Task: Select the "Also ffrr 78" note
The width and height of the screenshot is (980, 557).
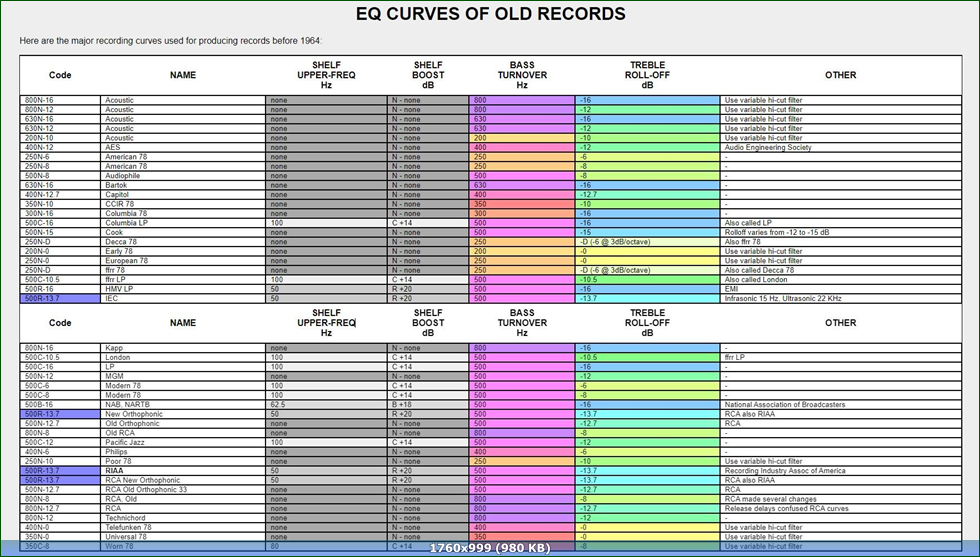Action: point(841,242)
